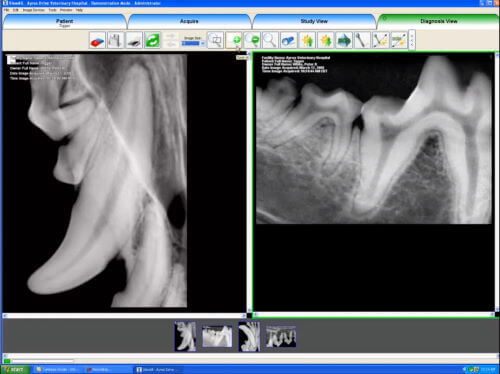
Task: Switch to the Study View tab
Action: [x=314, y=22]
